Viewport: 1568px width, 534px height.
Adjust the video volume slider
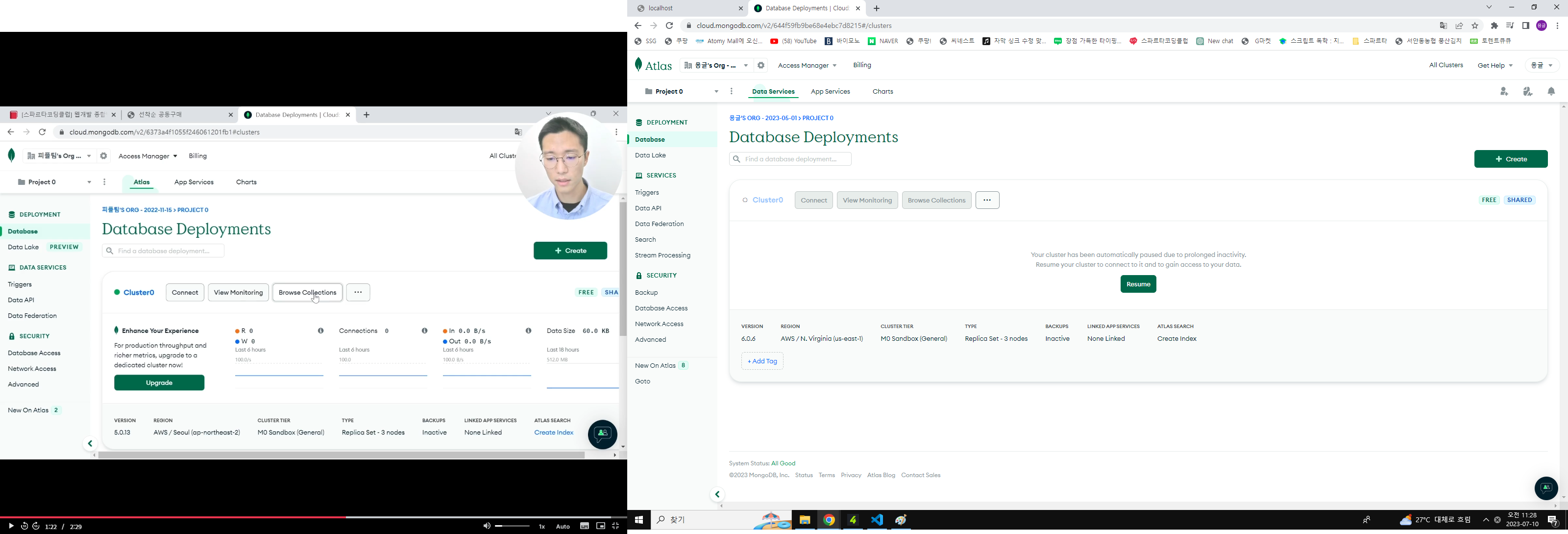[513, 526]
